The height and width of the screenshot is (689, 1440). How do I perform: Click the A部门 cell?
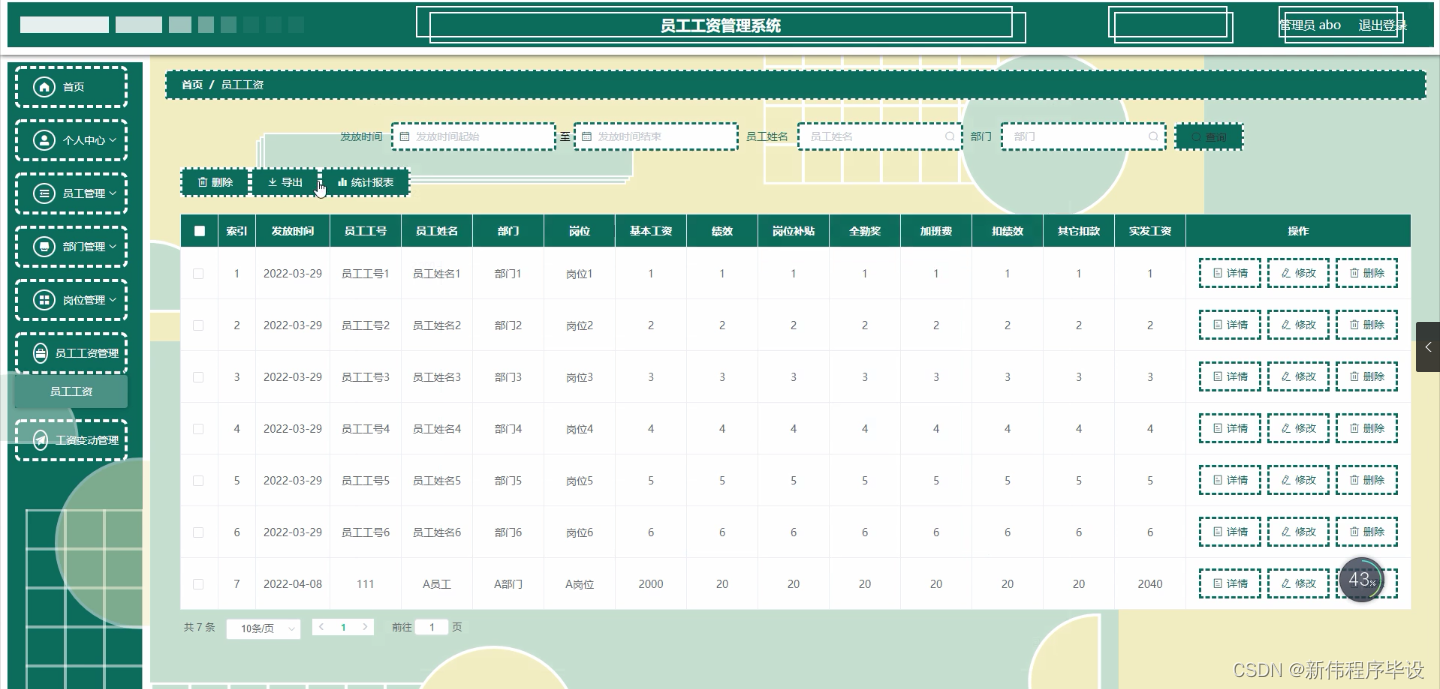[508, 584]
